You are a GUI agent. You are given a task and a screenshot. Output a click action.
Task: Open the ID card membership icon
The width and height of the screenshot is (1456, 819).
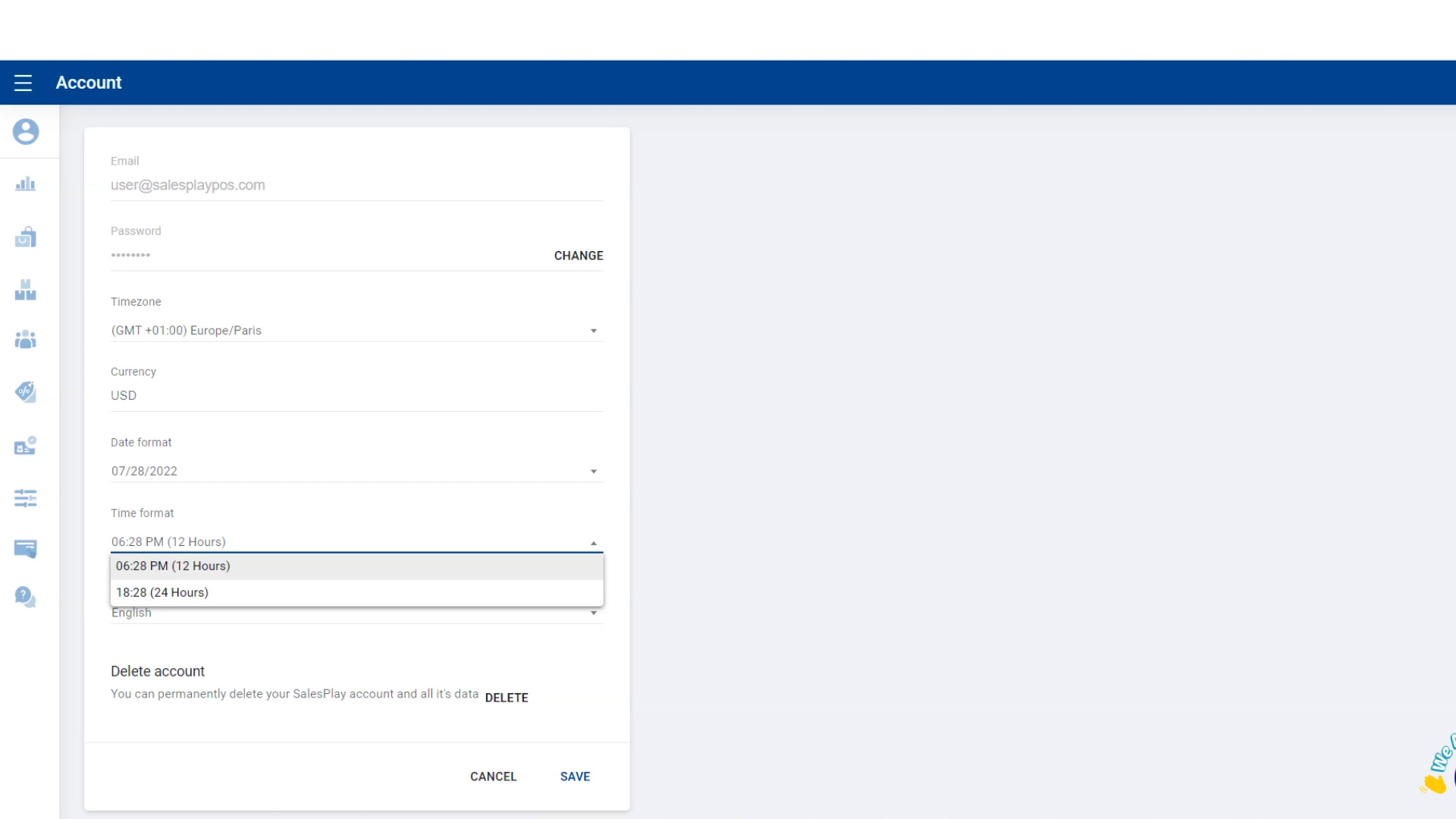click(x=26, y=446)
